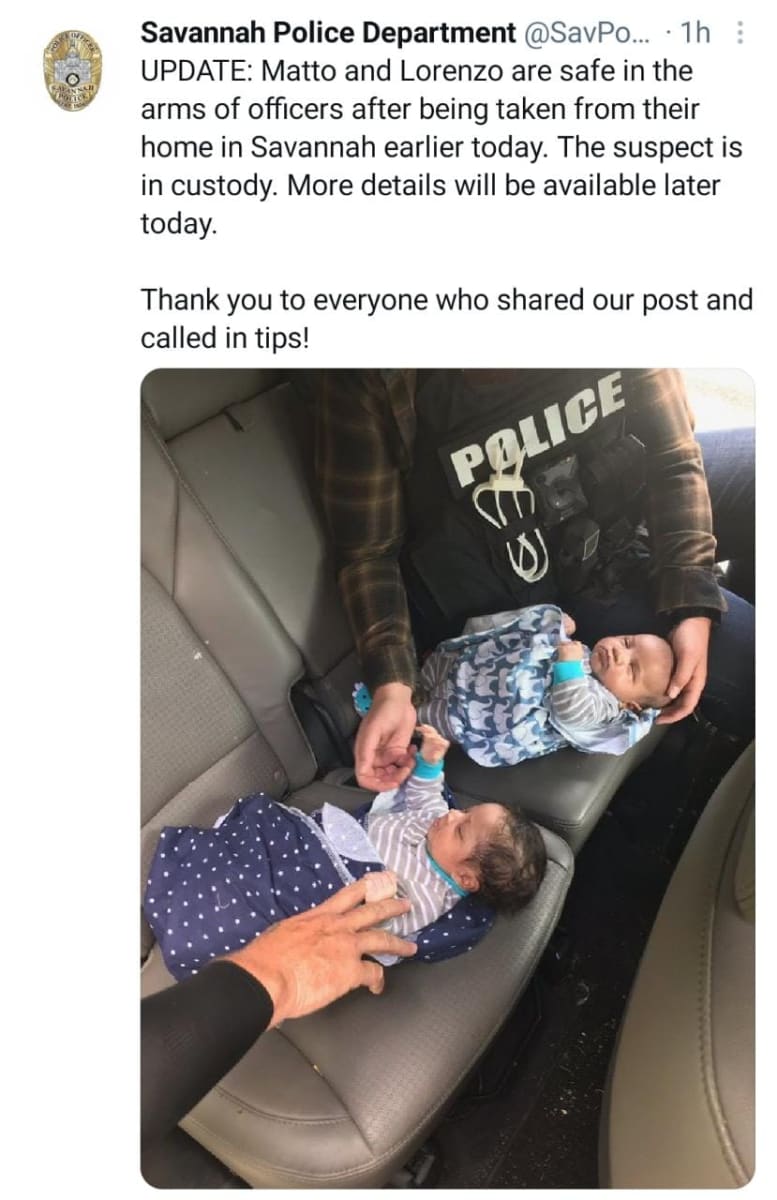The image size is (777, 1200).
Task: Open the three-dot more options menu
Action: click(739, 33)
